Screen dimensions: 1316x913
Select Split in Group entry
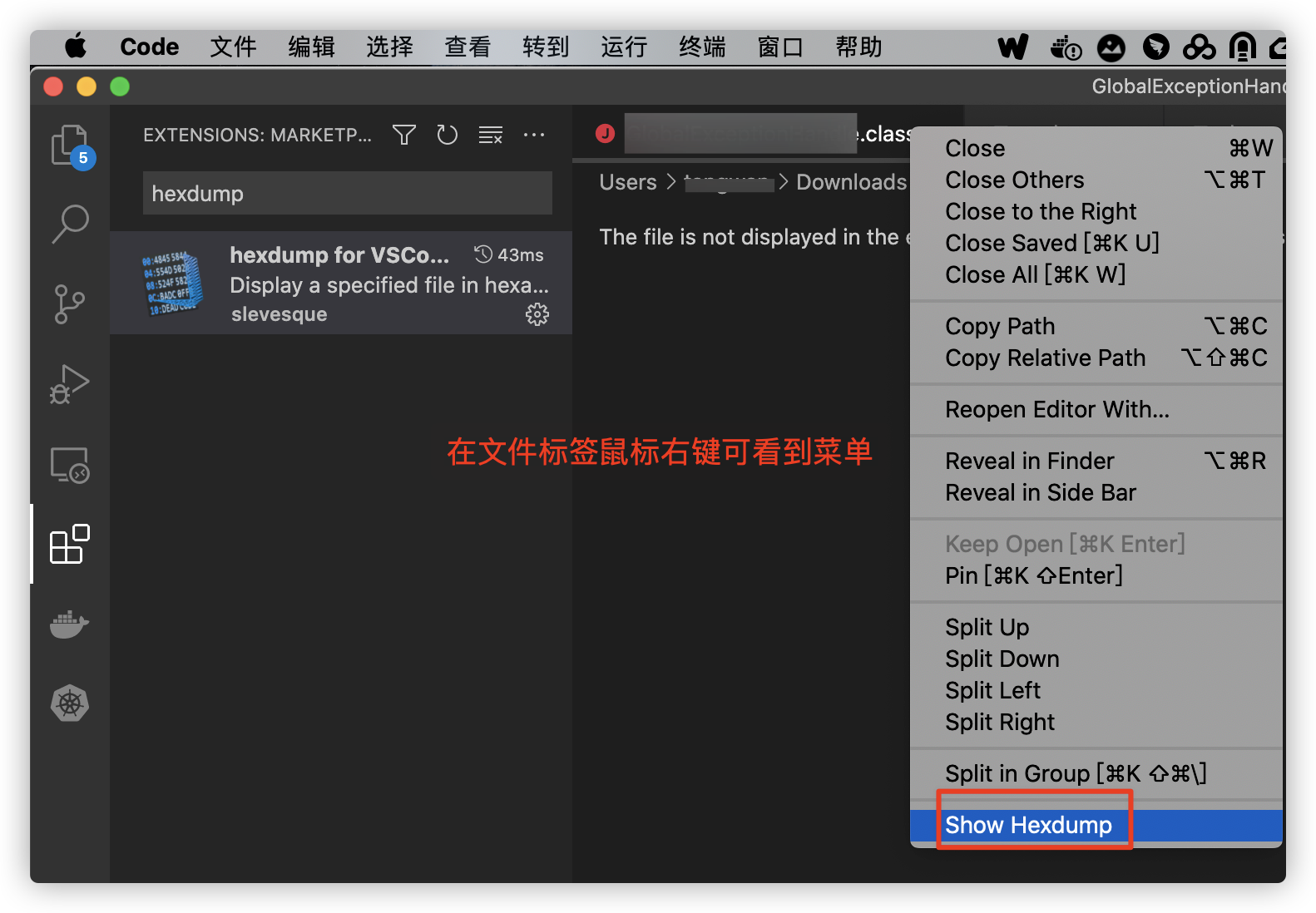[x=1096, y=773]
